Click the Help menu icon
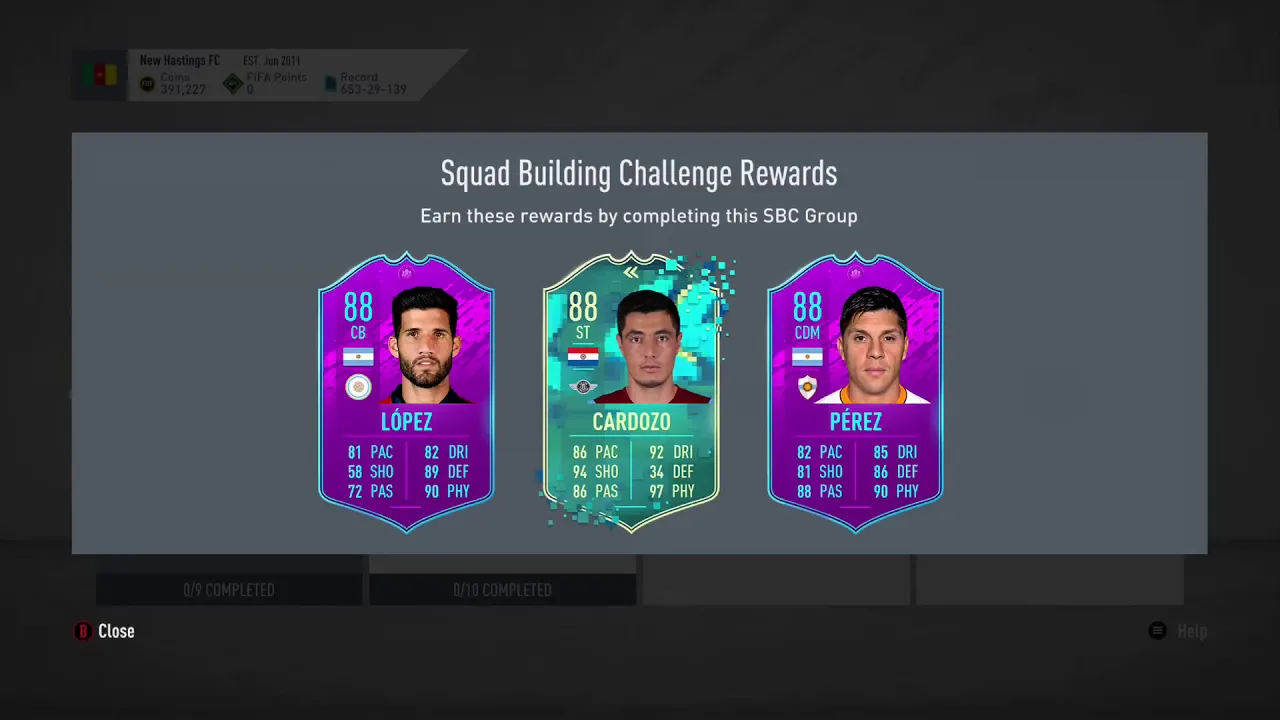Screen dimensions: 1280x720 [1157, 631]
